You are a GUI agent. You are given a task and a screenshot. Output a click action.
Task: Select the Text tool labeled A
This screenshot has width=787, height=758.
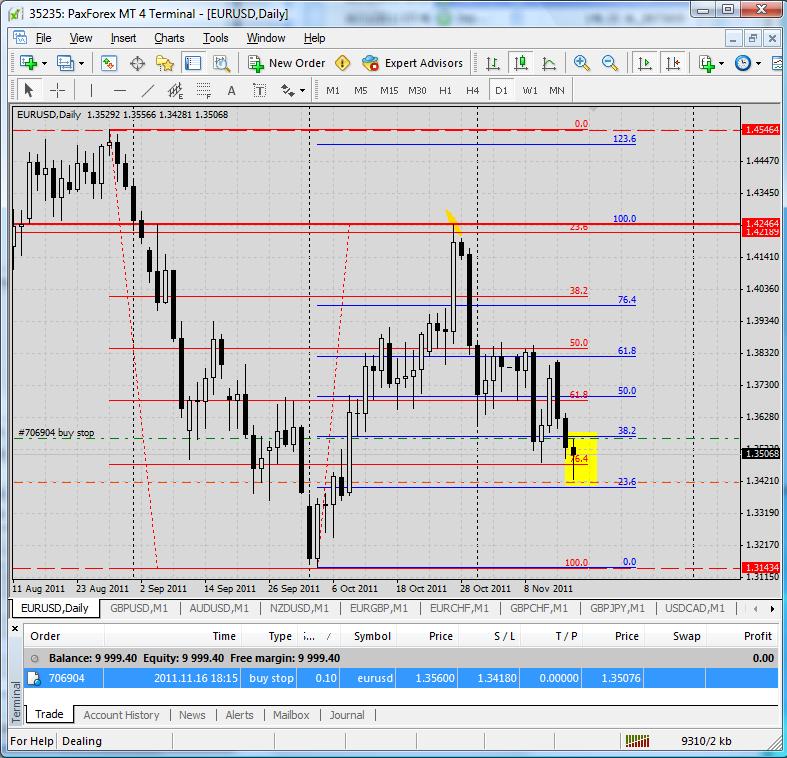coord(231,90)
